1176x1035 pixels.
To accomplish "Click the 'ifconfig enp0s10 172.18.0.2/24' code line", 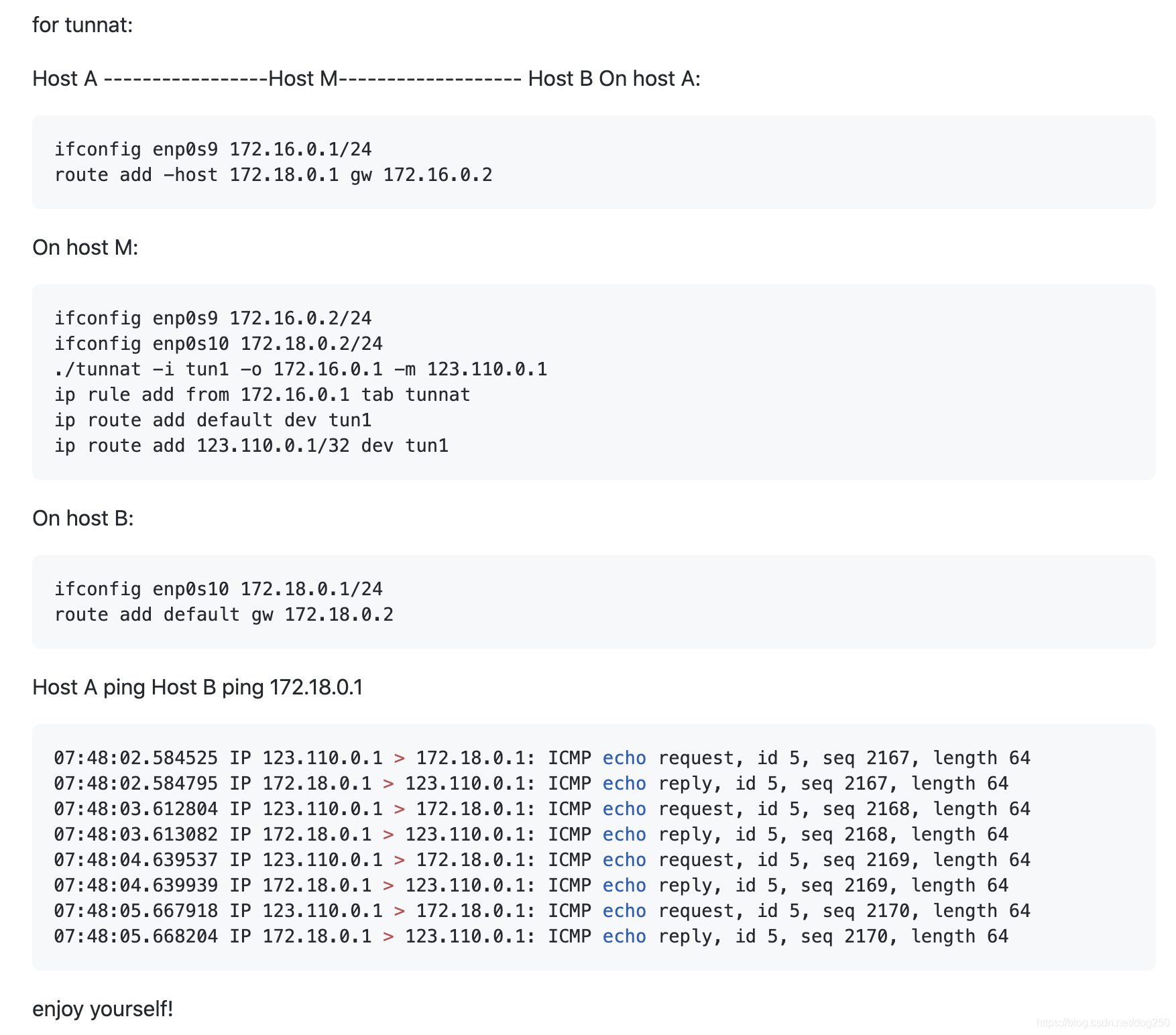I will click(218, 343).
